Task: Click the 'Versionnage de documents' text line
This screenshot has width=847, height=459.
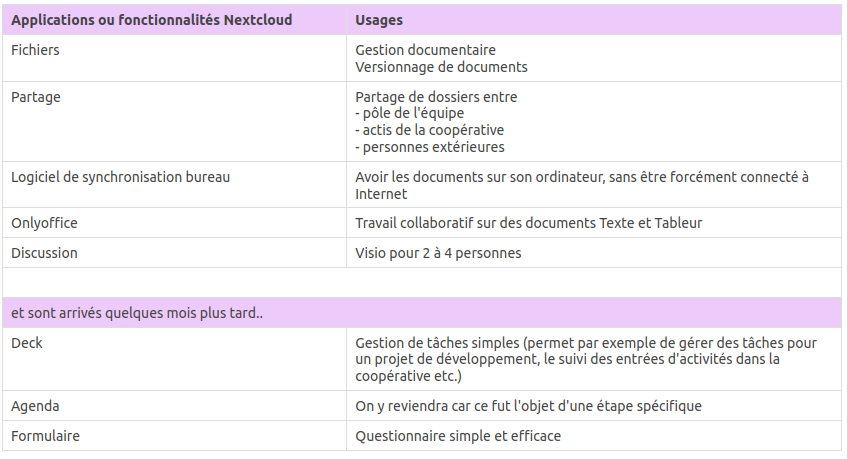Action: pos(441,67)
